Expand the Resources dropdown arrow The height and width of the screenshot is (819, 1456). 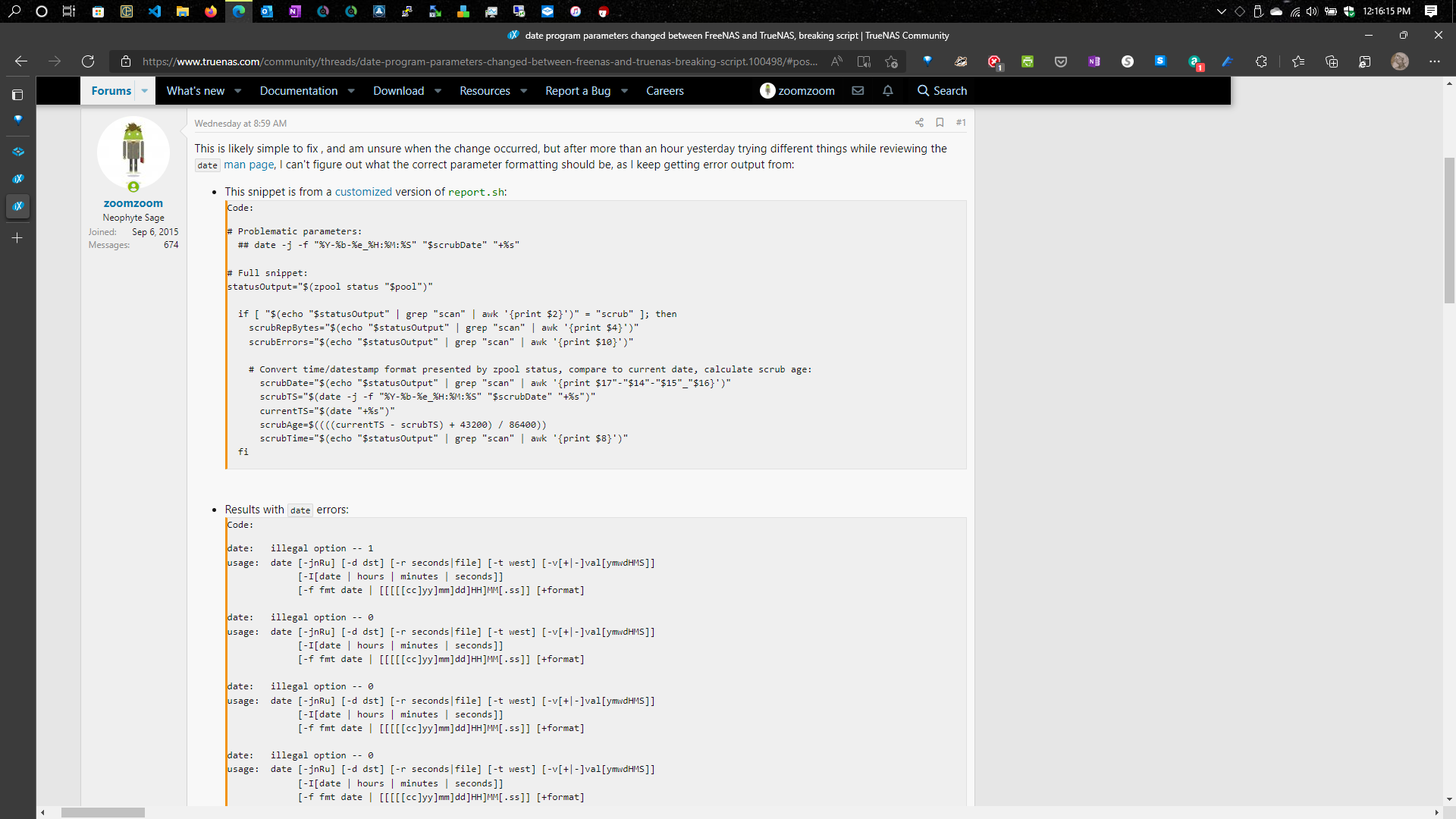[523, 90]
